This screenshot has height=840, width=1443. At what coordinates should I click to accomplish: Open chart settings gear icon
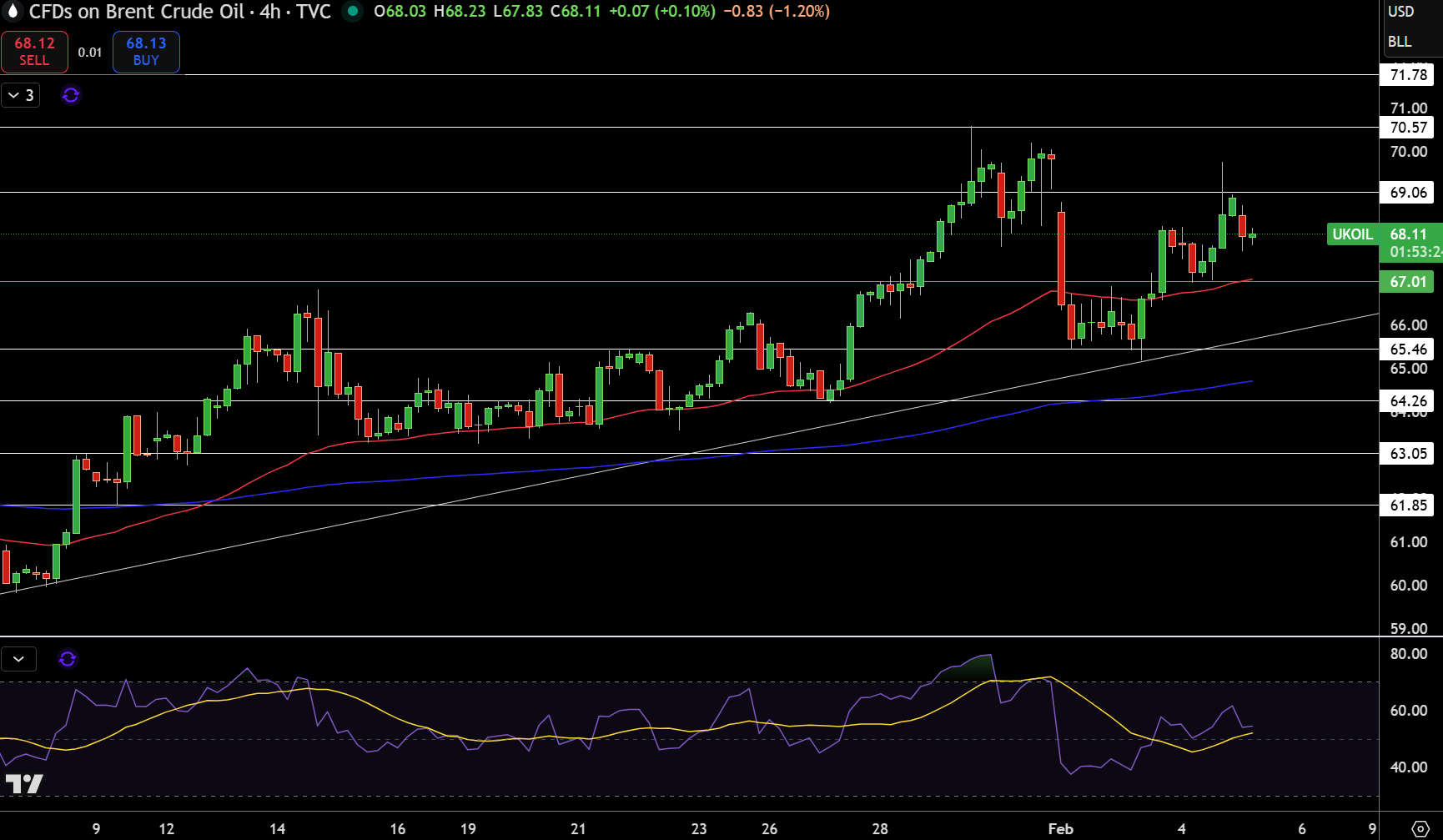pos(1420,829)
